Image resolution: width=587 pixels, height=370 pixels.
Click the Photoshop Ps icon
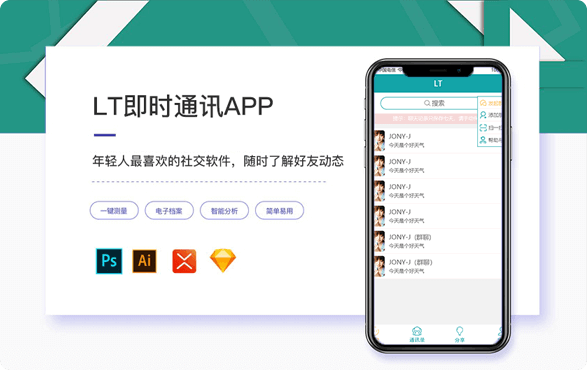109,261
